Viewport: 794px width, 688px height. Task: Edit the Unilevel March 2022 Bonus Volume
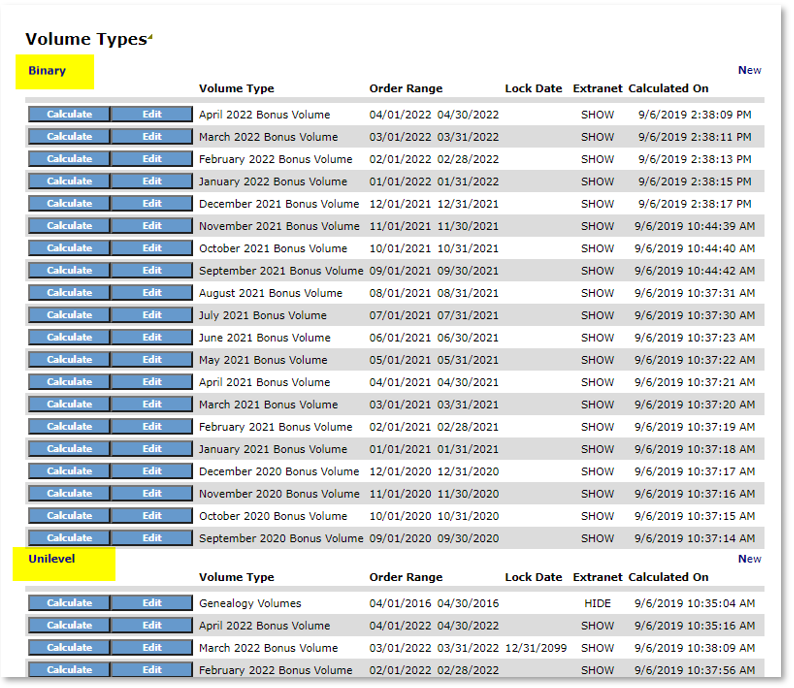coord(151,648)
